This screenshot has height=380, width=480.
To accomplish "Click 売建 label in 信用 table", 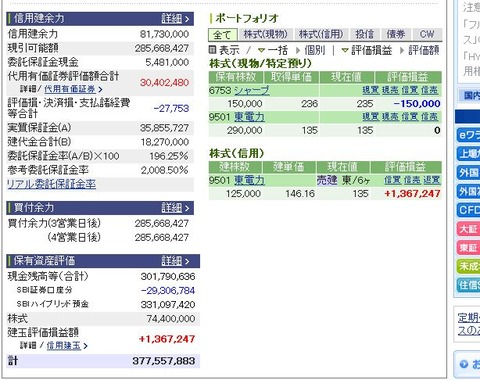I will [327, 180].
